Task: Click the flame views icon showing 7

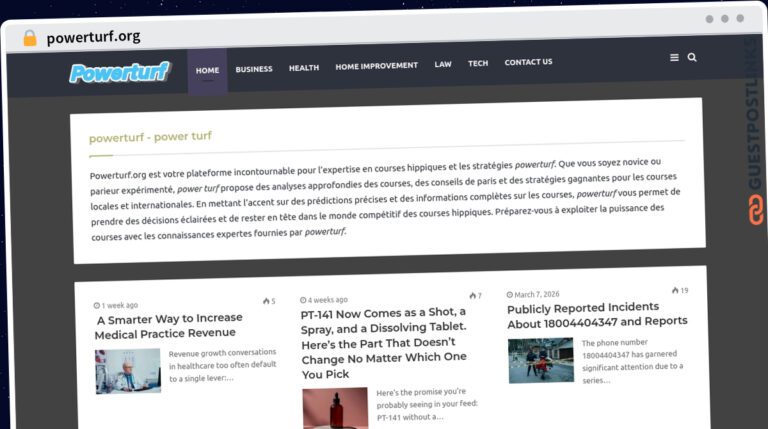Action: [472, 295]
